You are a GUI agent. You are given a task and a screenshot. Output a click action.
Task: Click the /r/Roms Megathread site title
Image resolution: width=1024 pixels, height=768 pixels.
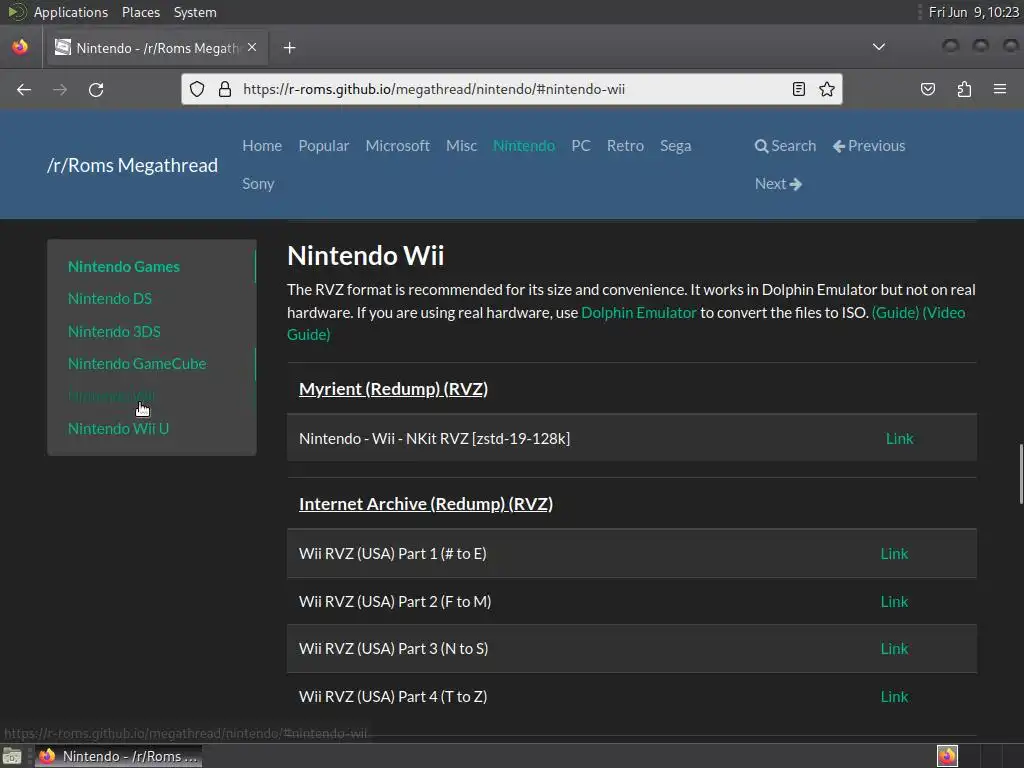(133, 165)
